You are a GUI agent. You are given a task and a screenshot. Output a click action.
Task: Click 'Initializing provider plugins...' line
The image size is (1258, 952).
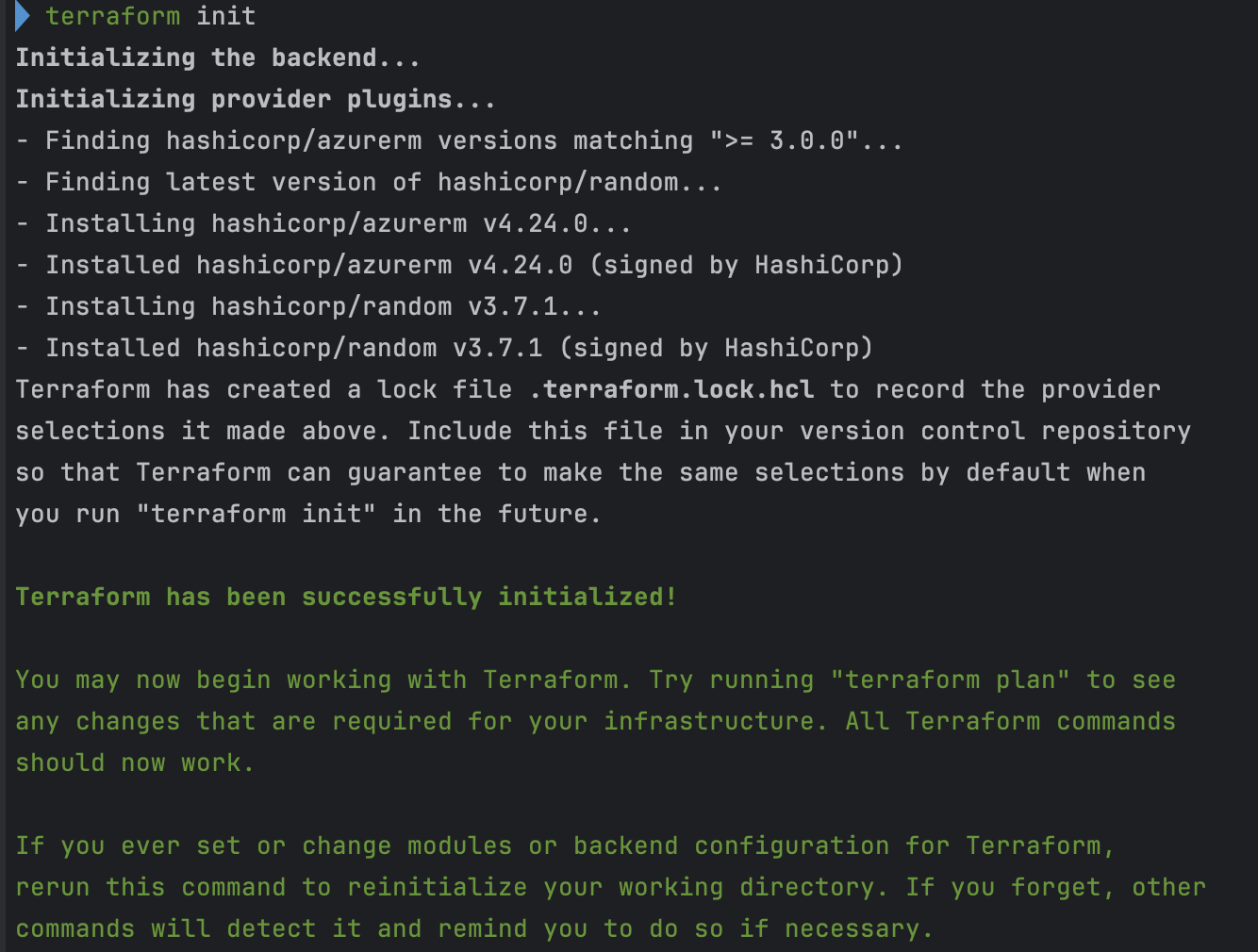click(255, 99)
